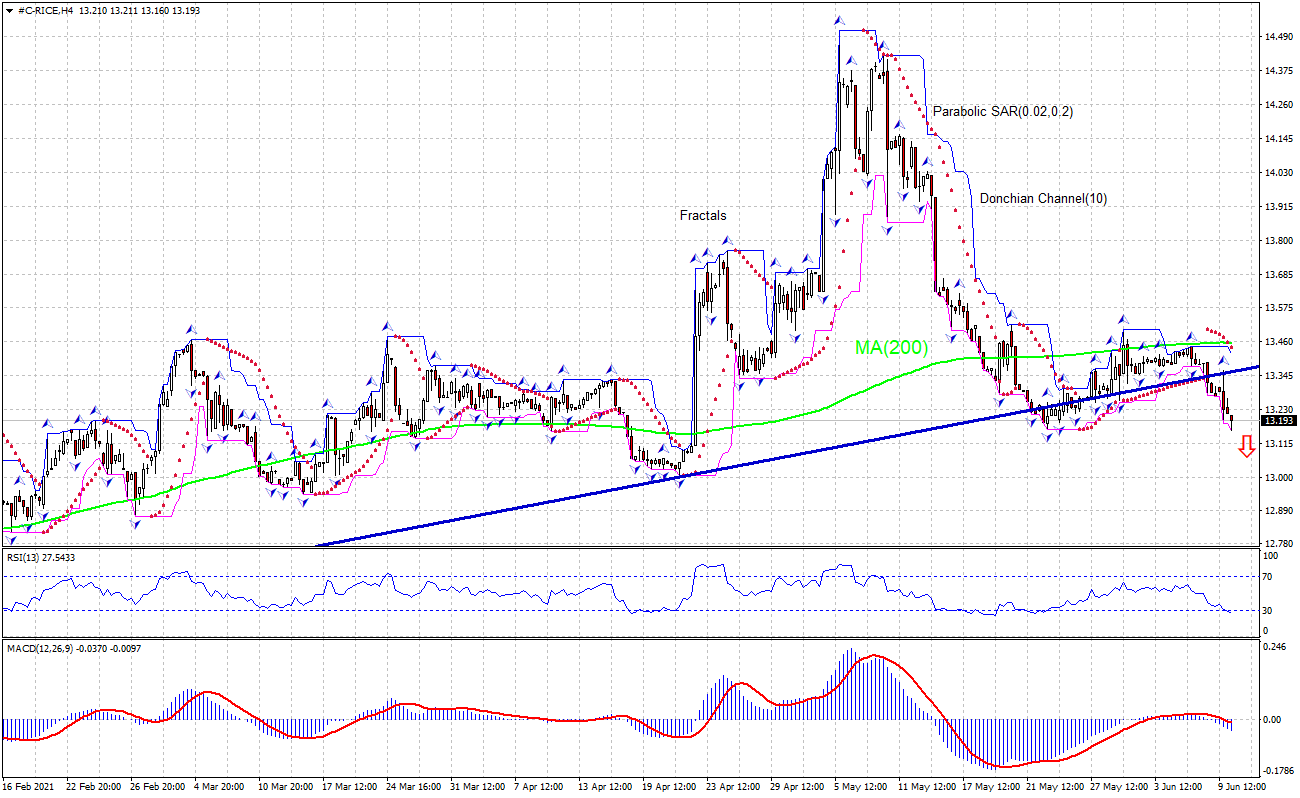This screenshot has height=798, width=1300.
Task: Select the 16 Feb 2021 date label
Action: pos(29,787)
